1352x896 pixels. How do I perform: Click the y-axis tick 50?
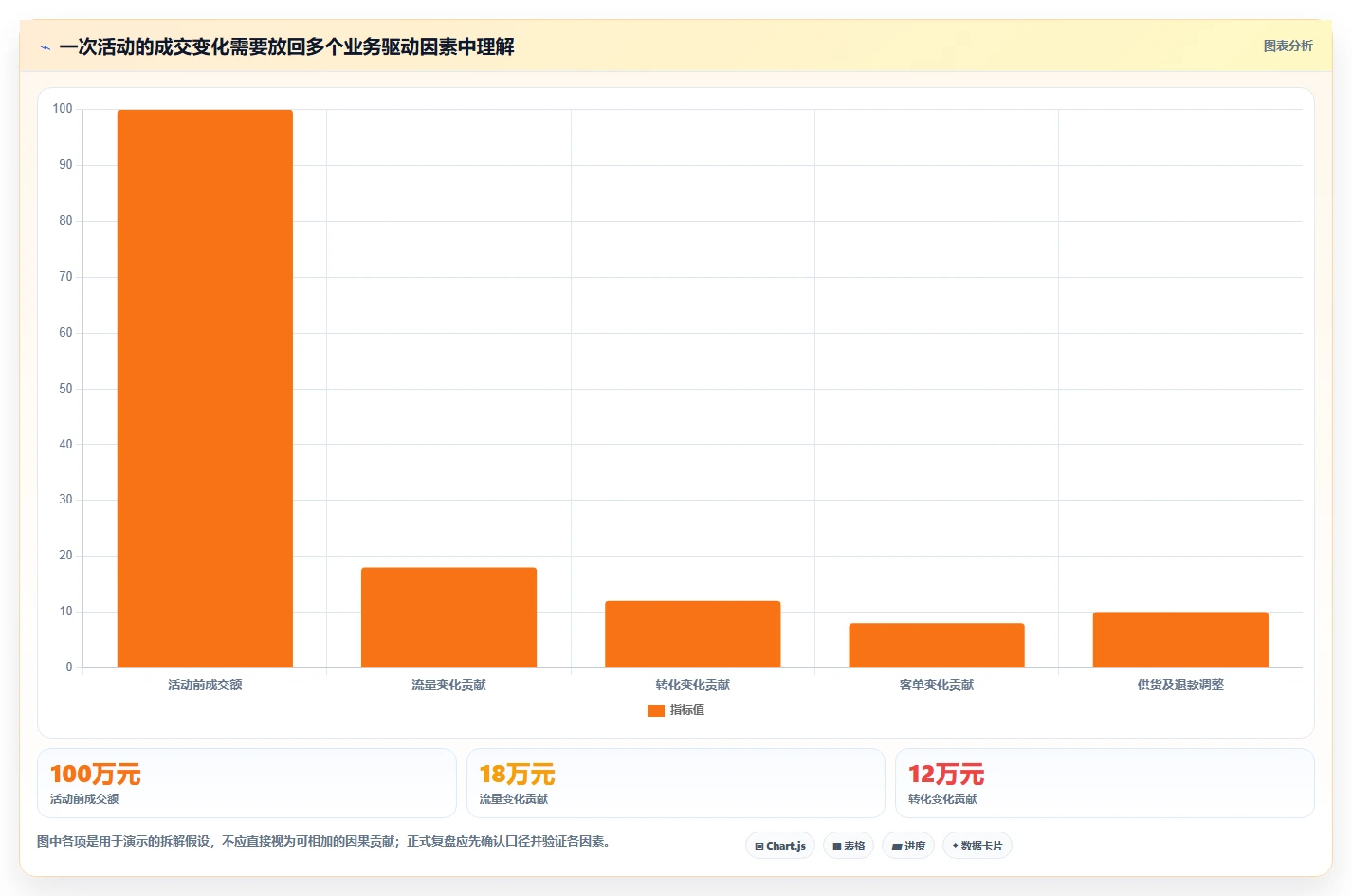[x=65, y=389]
